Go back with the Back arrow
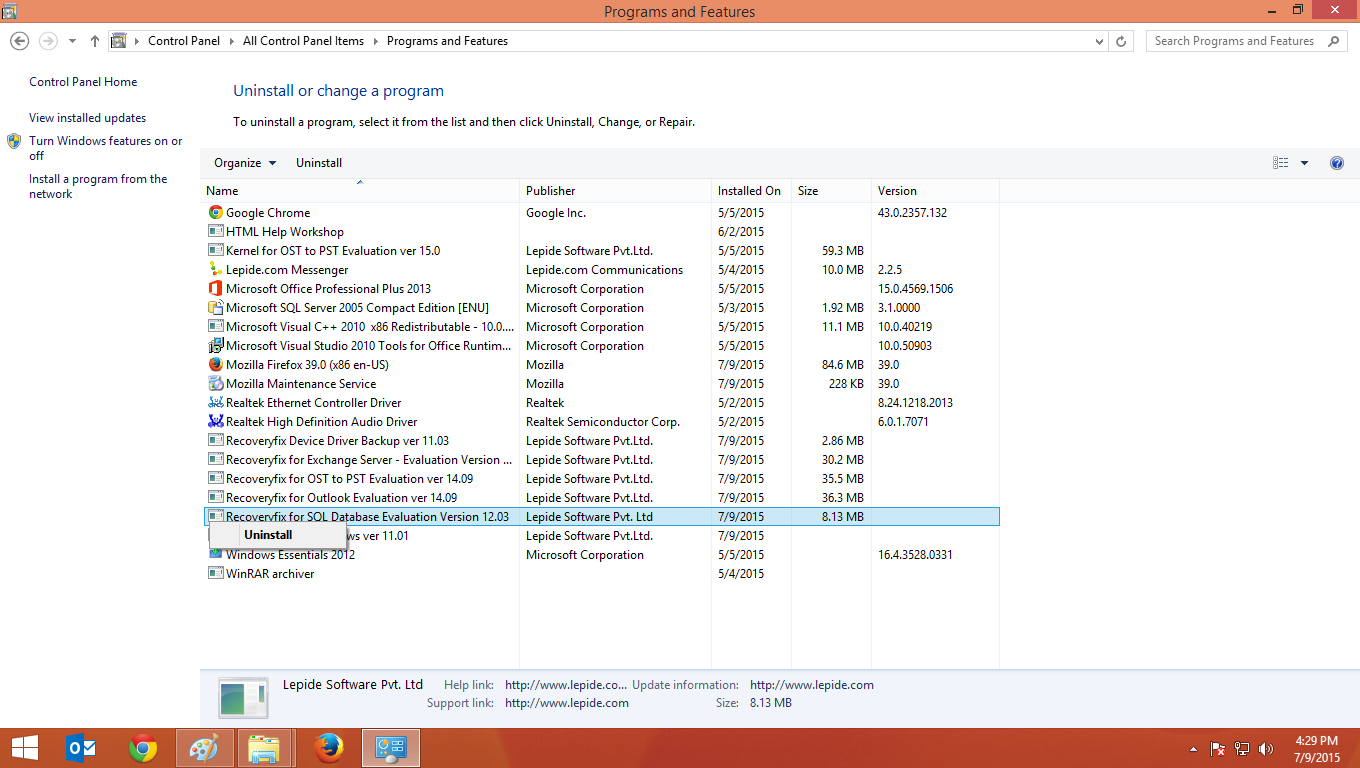This screenshot has width=1360, height=768. pos(19,41)
